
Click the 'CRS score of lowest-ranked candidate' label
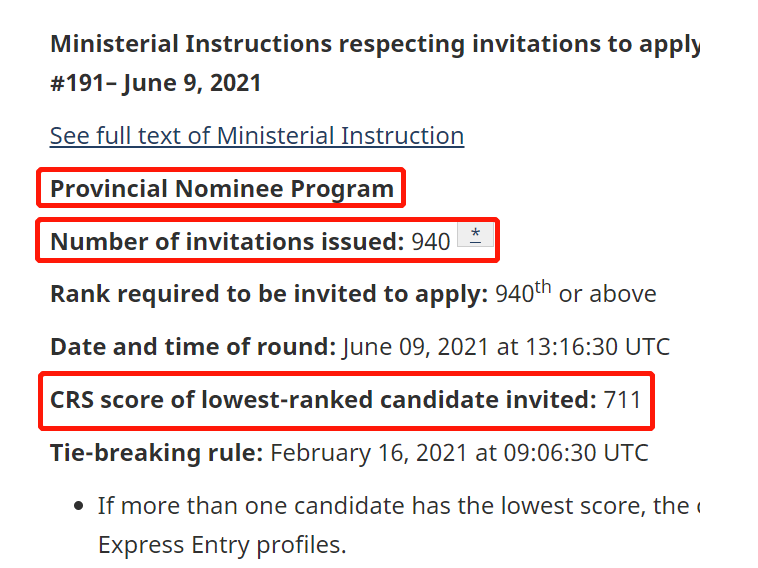point(323,400)
